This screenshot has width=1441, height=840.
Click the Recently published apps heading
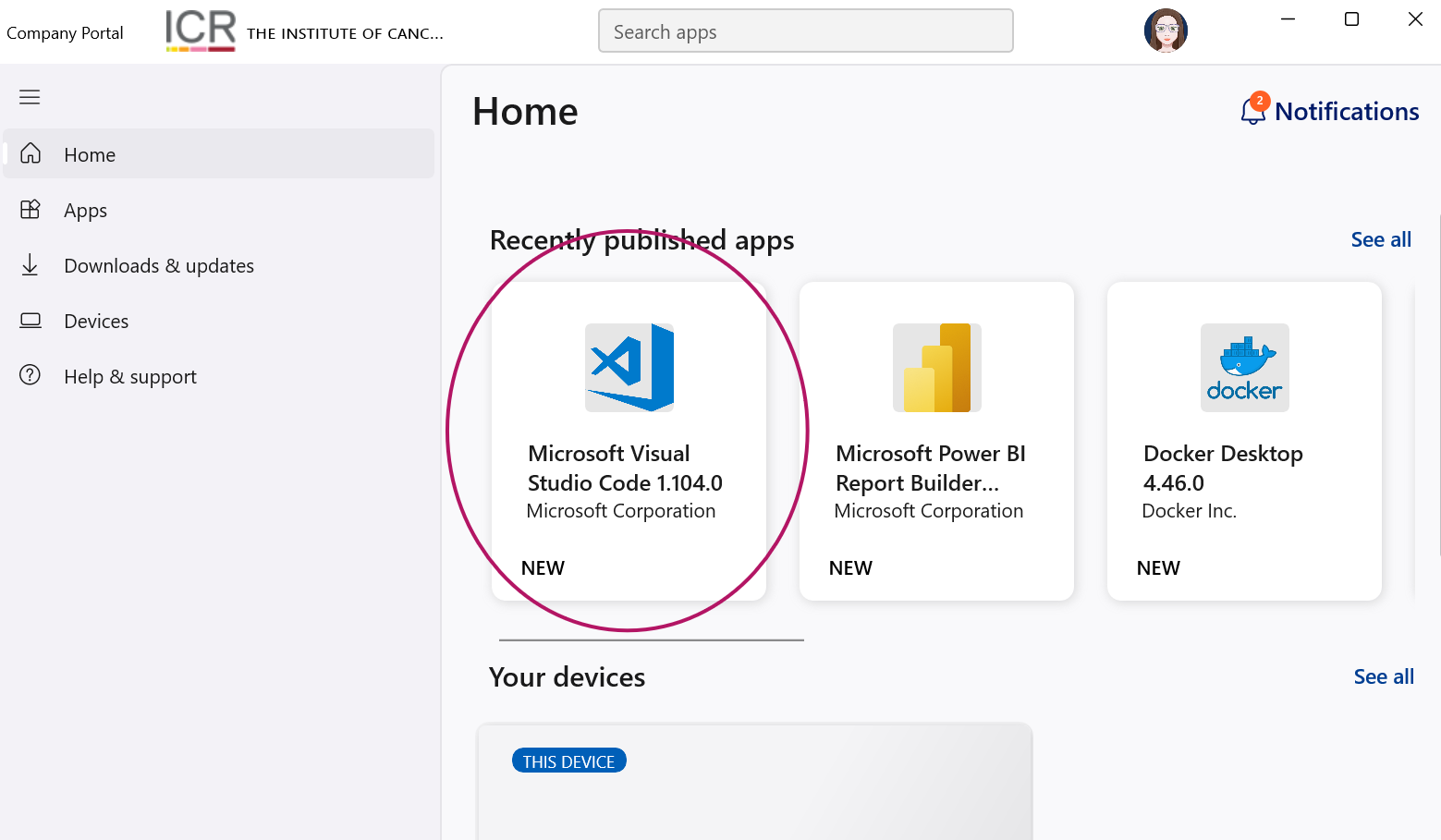point(641,240)
